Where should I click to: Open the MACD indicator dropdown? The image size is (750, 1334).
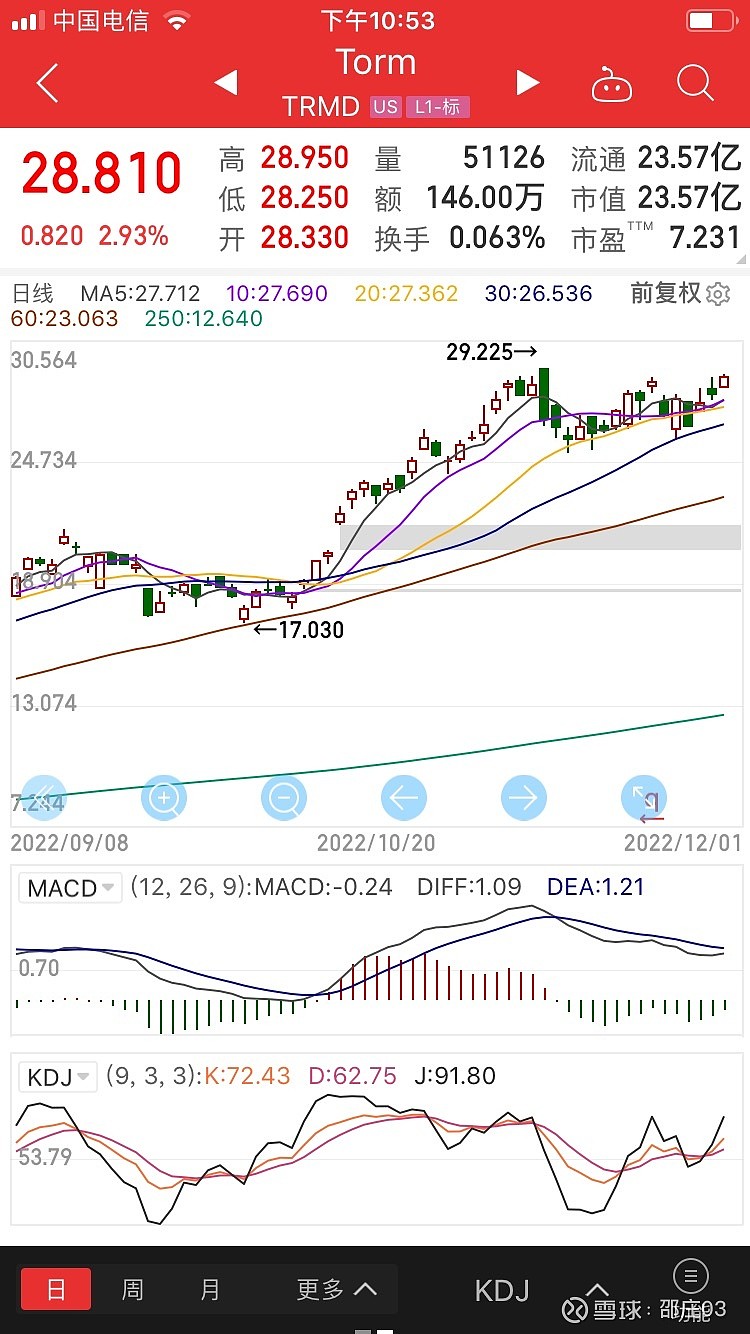[70, 888]
